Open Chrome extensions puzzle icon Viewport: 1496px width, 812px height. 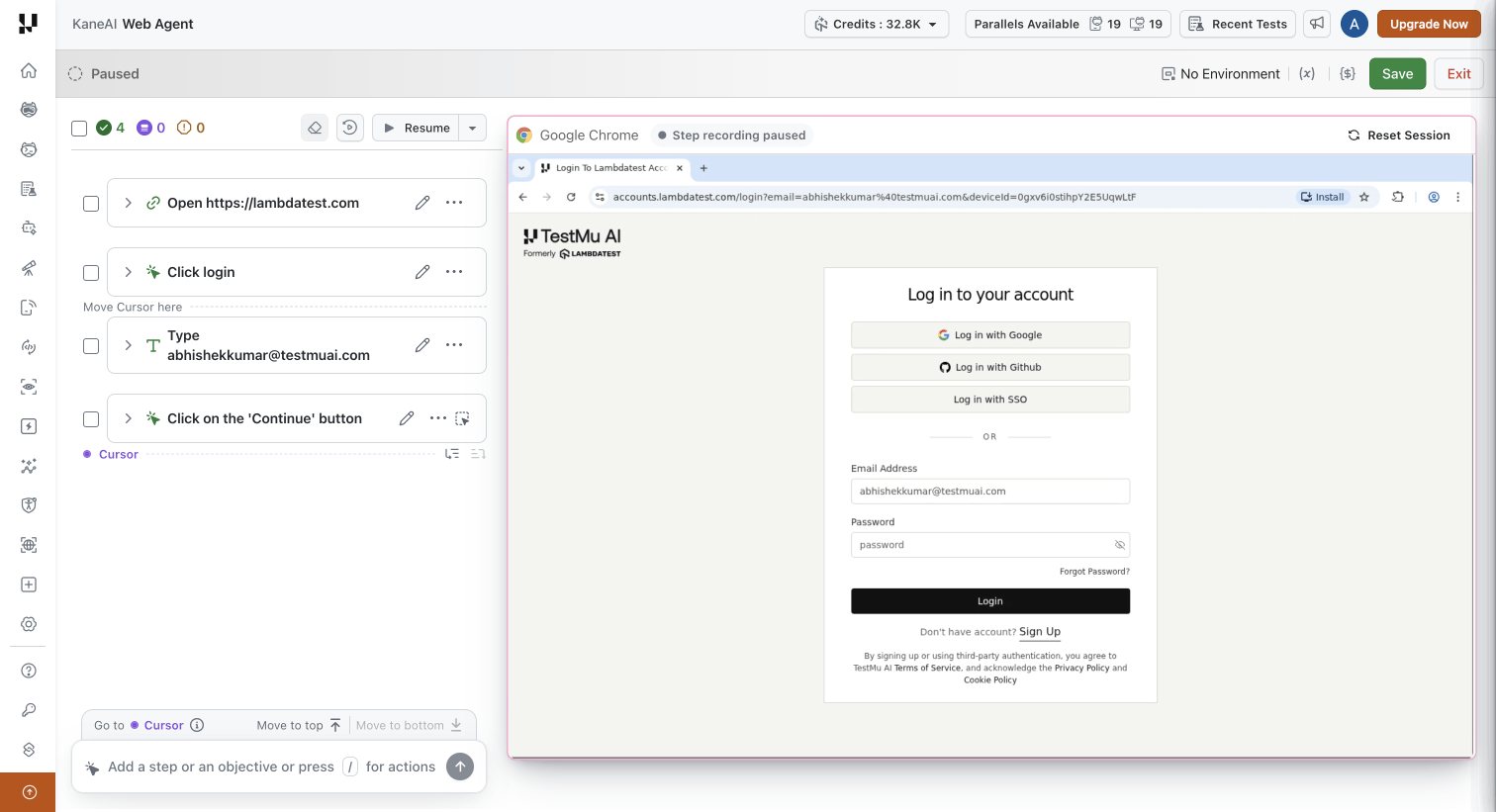1398,197
